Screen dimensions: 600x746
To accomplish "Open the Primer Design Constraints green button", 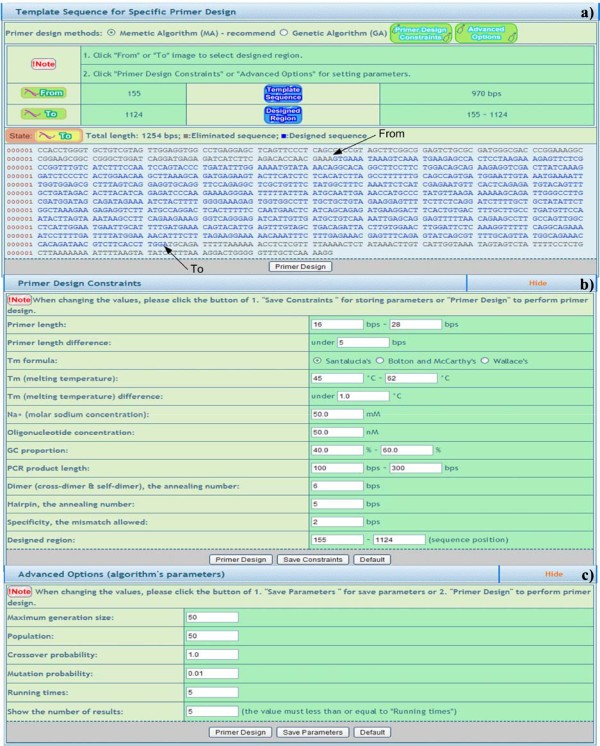I will coord(421,33).
